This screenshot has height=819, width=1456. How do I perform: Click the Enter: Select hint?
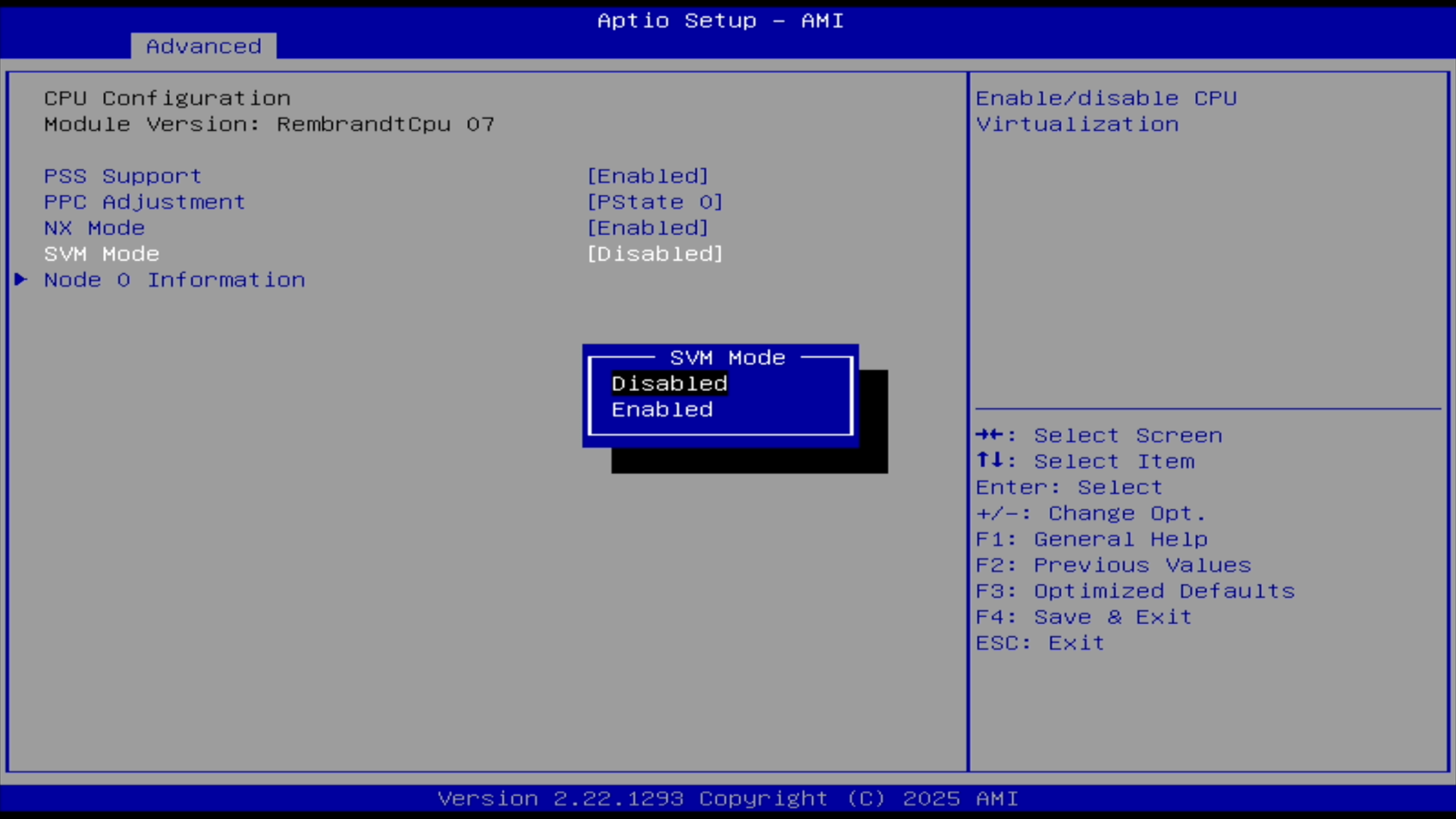coord(1069,487)
